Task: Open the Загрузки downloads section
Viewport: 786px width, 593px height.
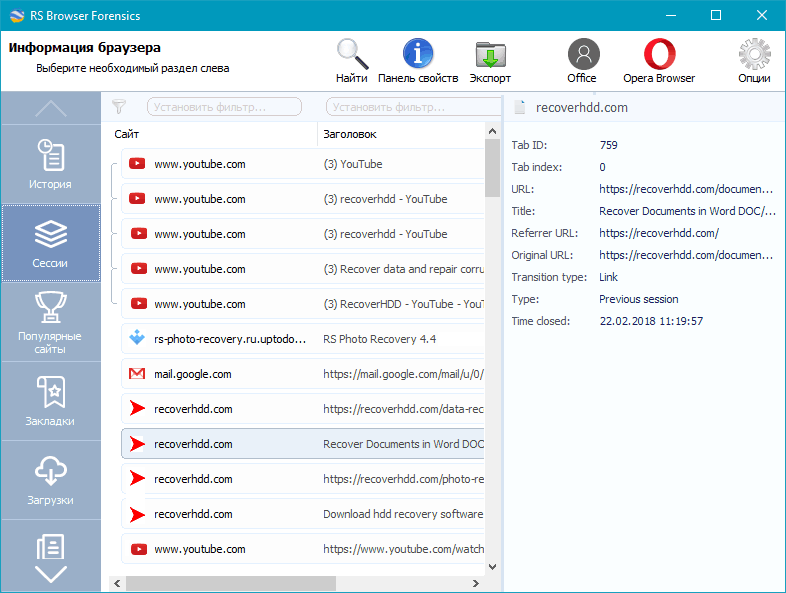Action: coord(50,480)
